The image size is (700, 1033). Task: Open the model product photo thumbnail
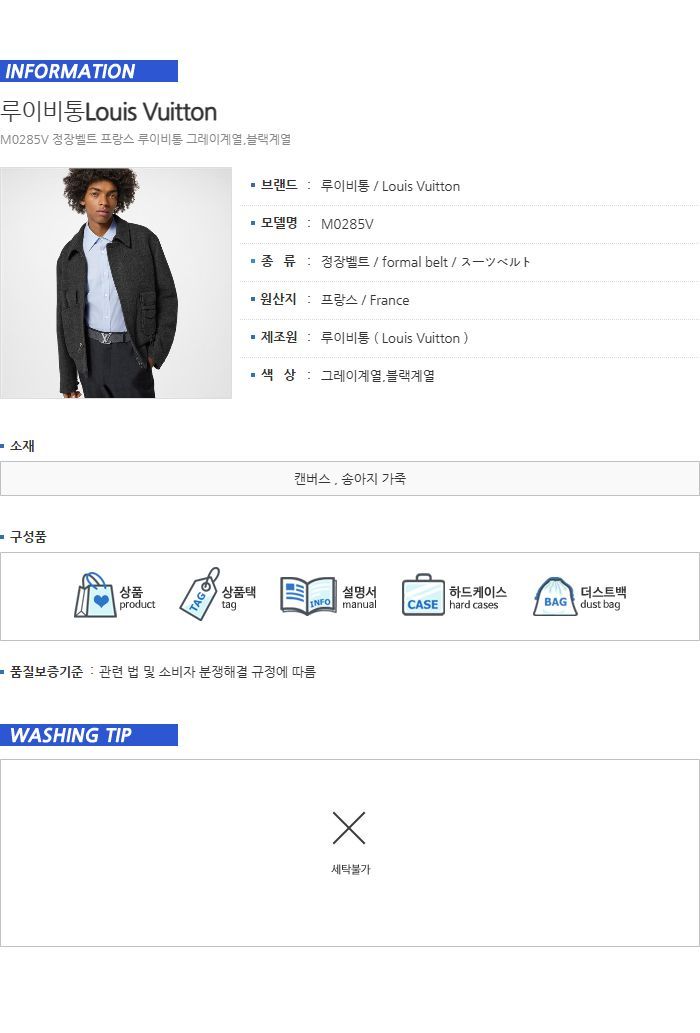pyautogui.click(x=116, y=283)
